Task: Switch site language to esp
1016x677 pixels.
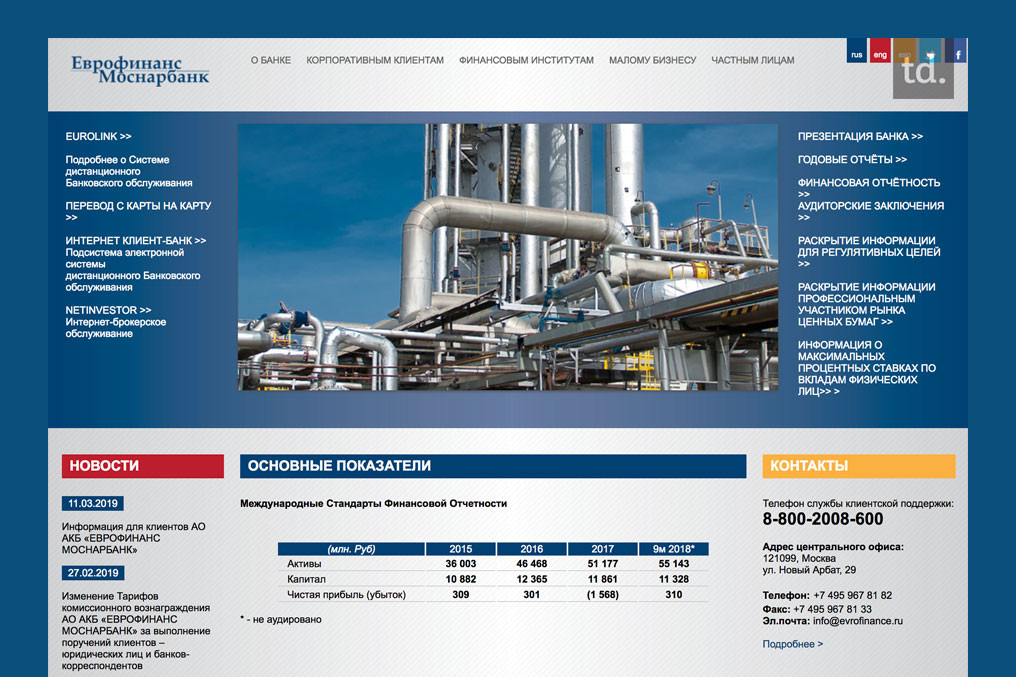Action: coord(905,51)
